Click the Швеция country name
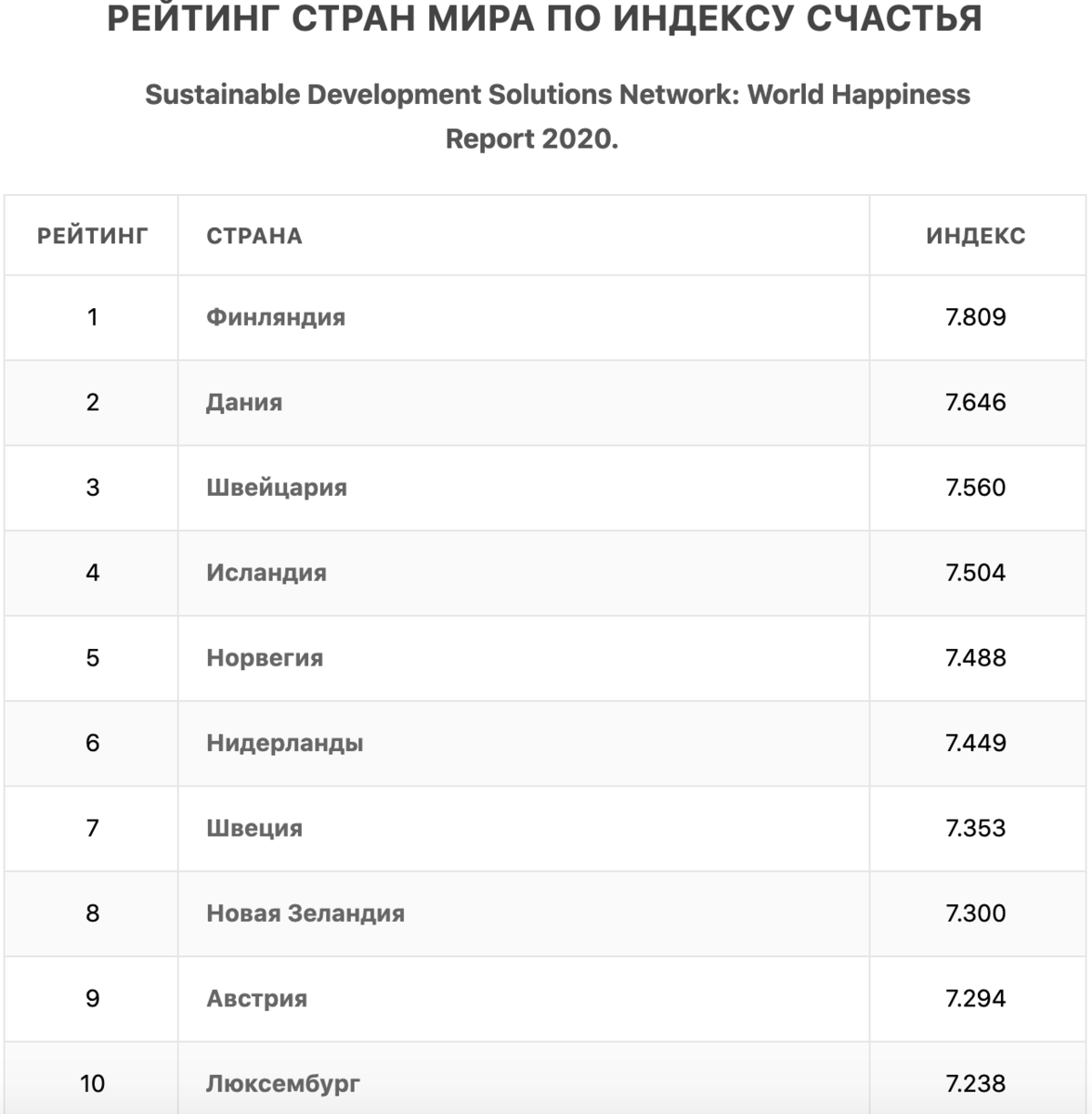Viewport: 1092px width, 1114px height. pos(254,828)
